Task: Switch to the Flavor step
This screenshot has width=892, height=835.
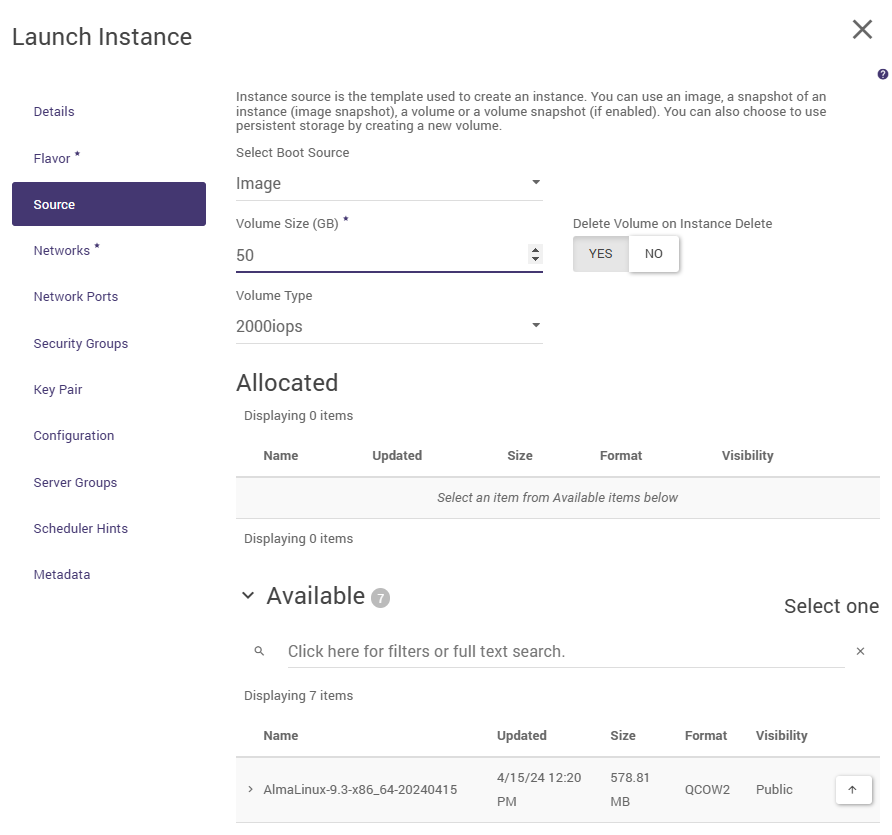Action: coord(52,158)
